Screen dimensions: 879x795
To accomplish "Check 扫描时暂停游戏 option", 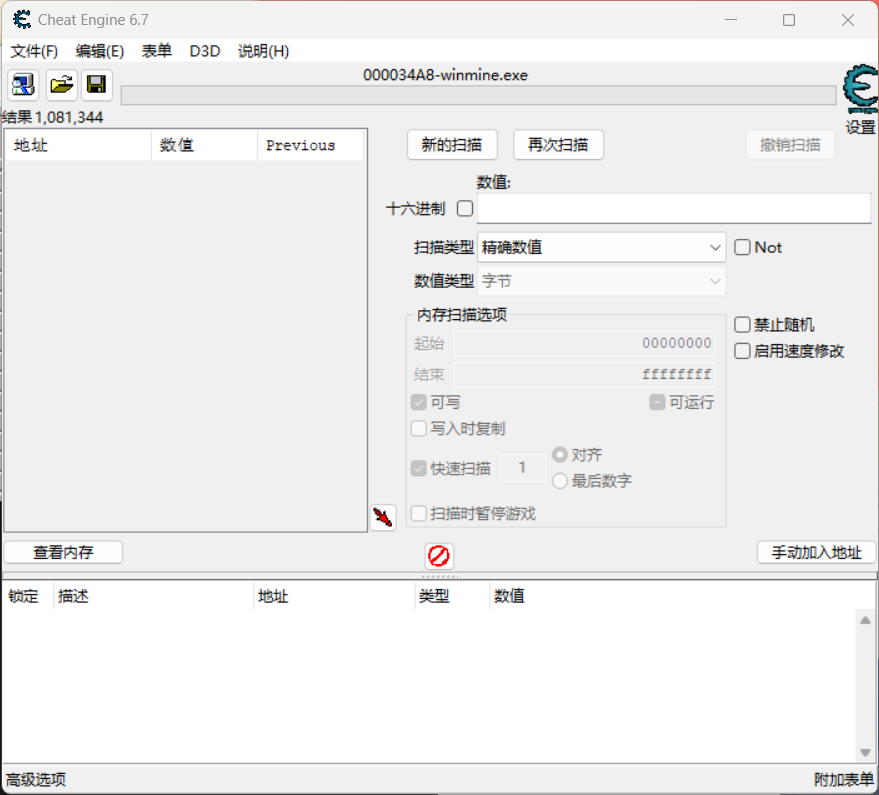I will pyautogui.click(x=419, y=513).
